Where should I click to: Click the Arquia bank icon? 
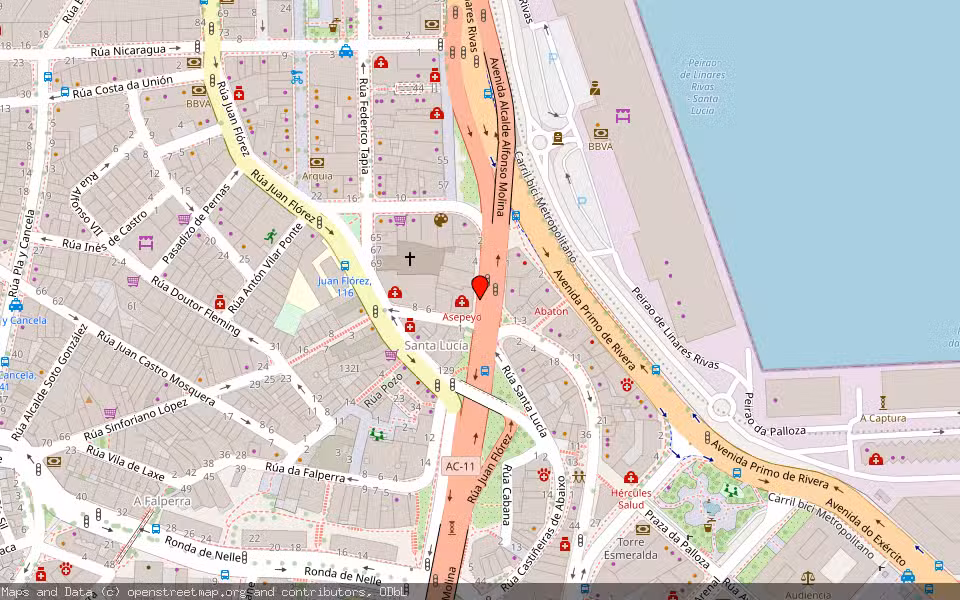(316, 162)
